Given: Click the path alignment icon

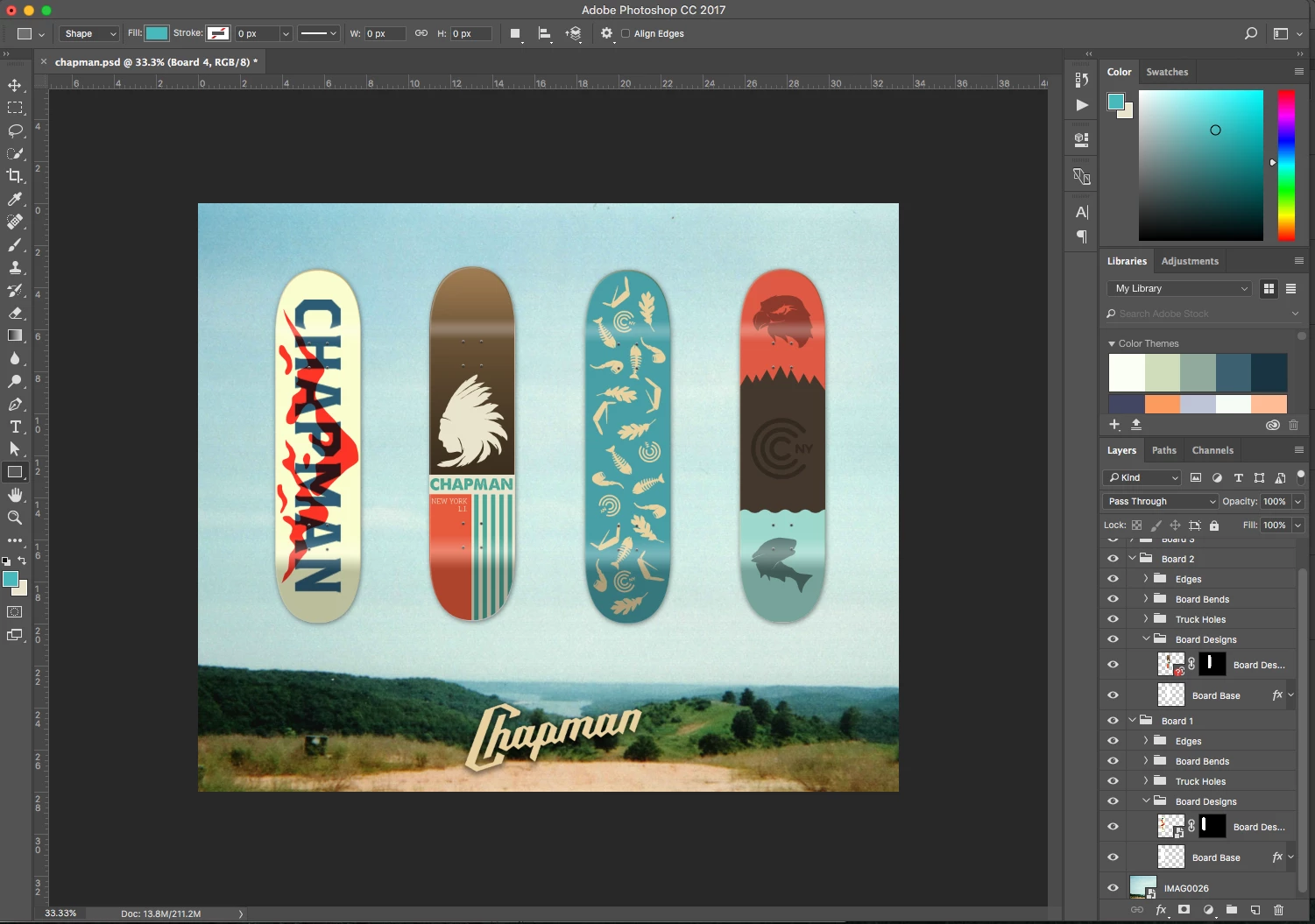Looking at the screenshot, I should coord(545,33).
